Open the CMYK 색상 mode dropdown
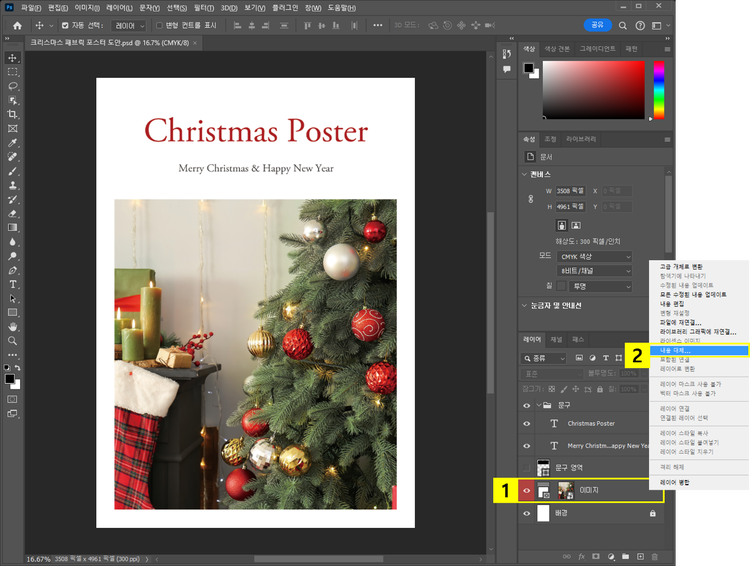 (x=595, y=256)
